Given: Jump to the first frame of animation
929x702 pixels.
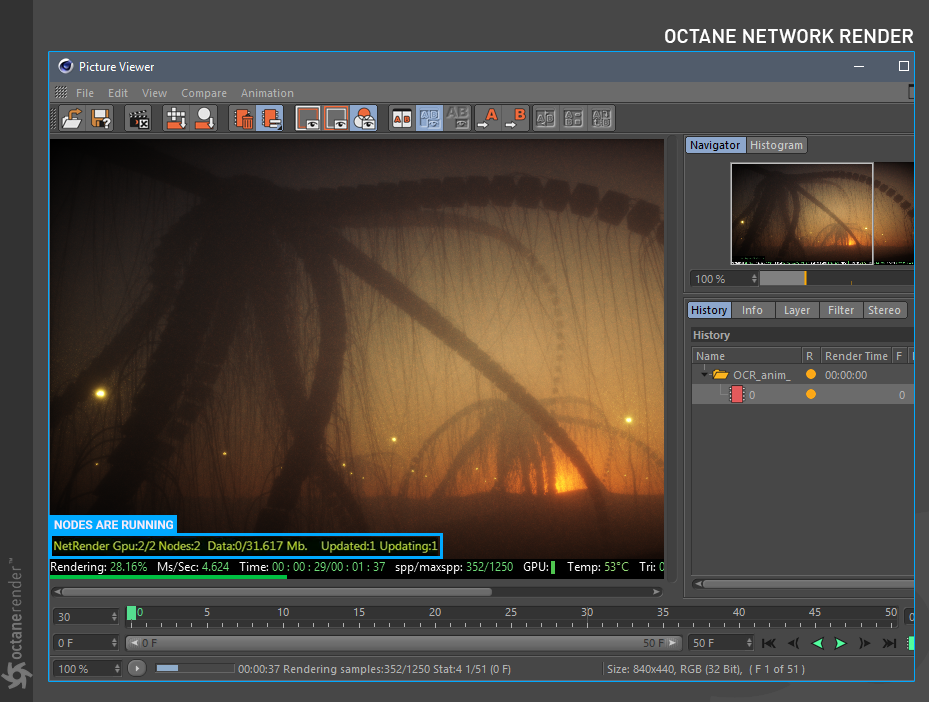Looking at the screenshot, I should [769, 643].
